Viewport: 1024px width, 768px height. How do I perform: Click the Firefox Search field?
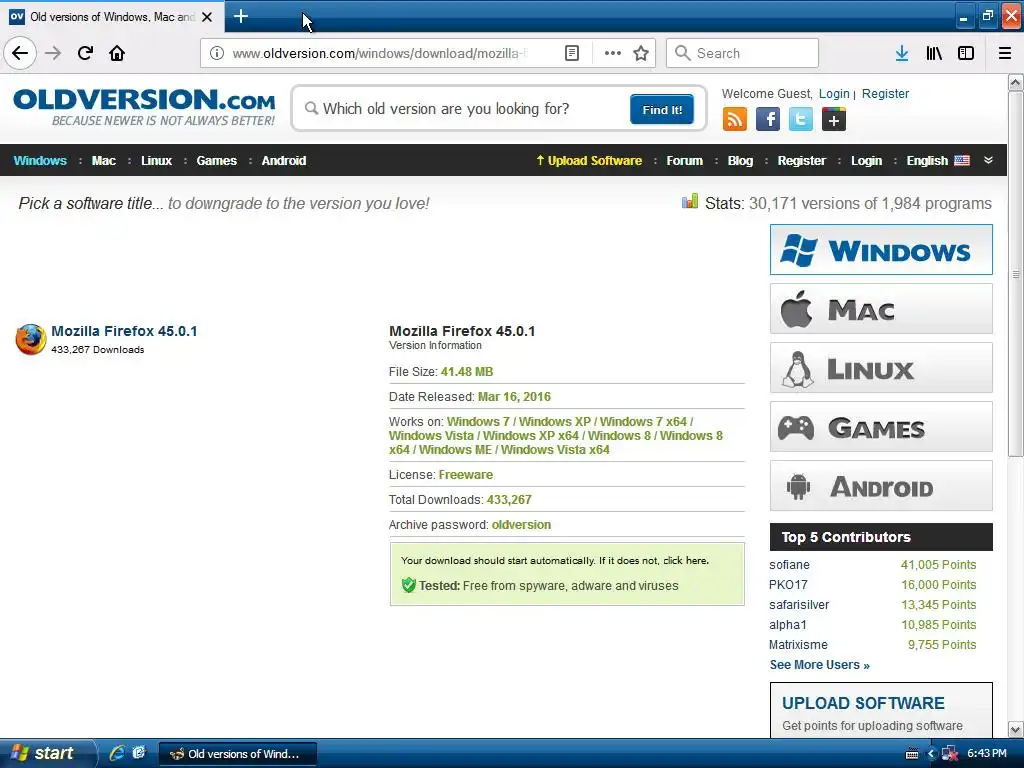pyautogui.click(x=743, y=53)
